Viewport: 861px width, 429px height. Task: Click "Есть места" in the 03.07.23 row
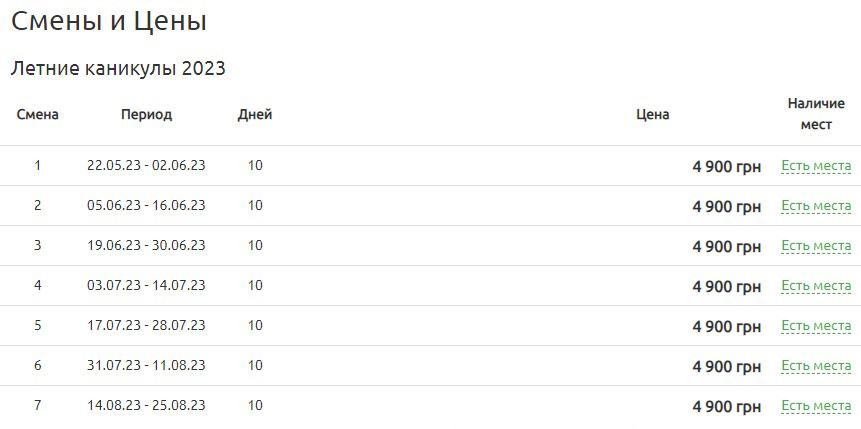coord(815,286)
